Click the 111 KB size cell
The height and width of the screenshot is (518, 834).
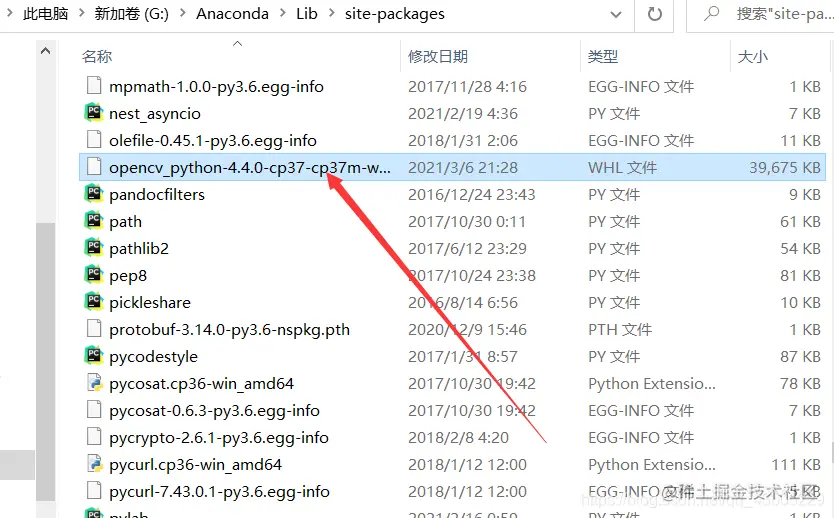click(796, 465)
